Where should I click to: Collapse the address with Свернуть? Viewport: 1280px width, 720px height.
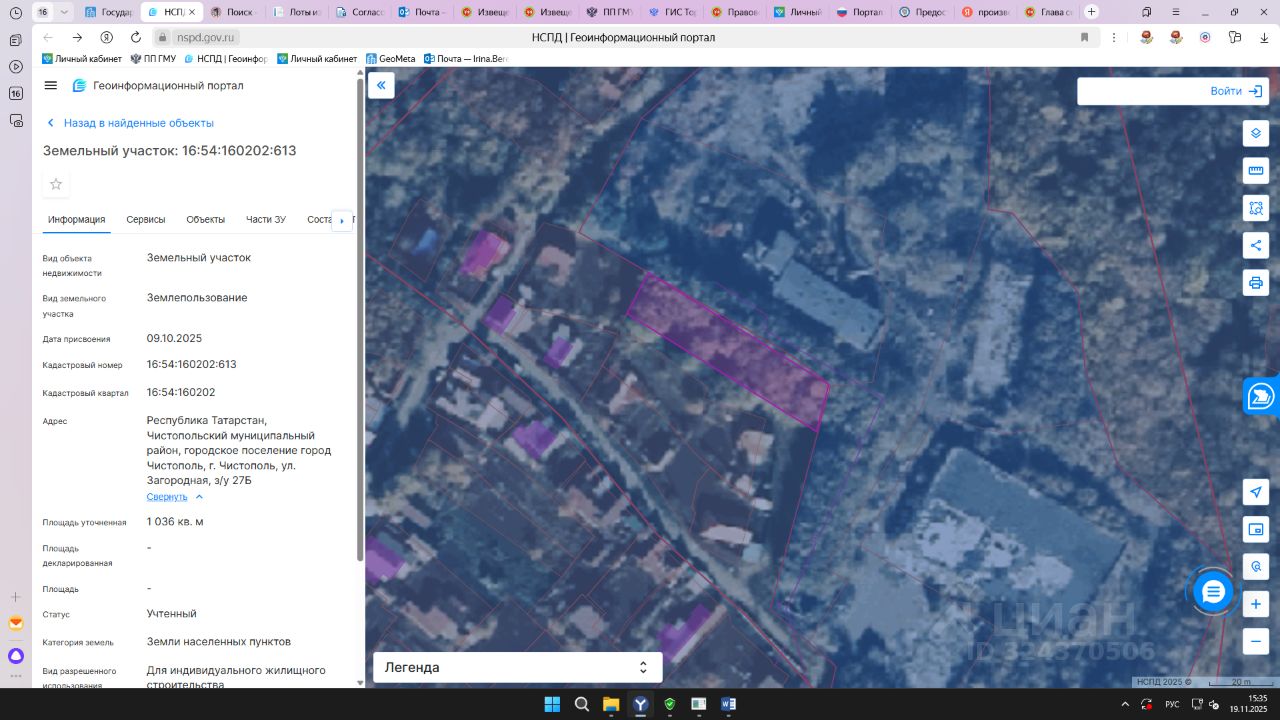[x=175, y=497]
